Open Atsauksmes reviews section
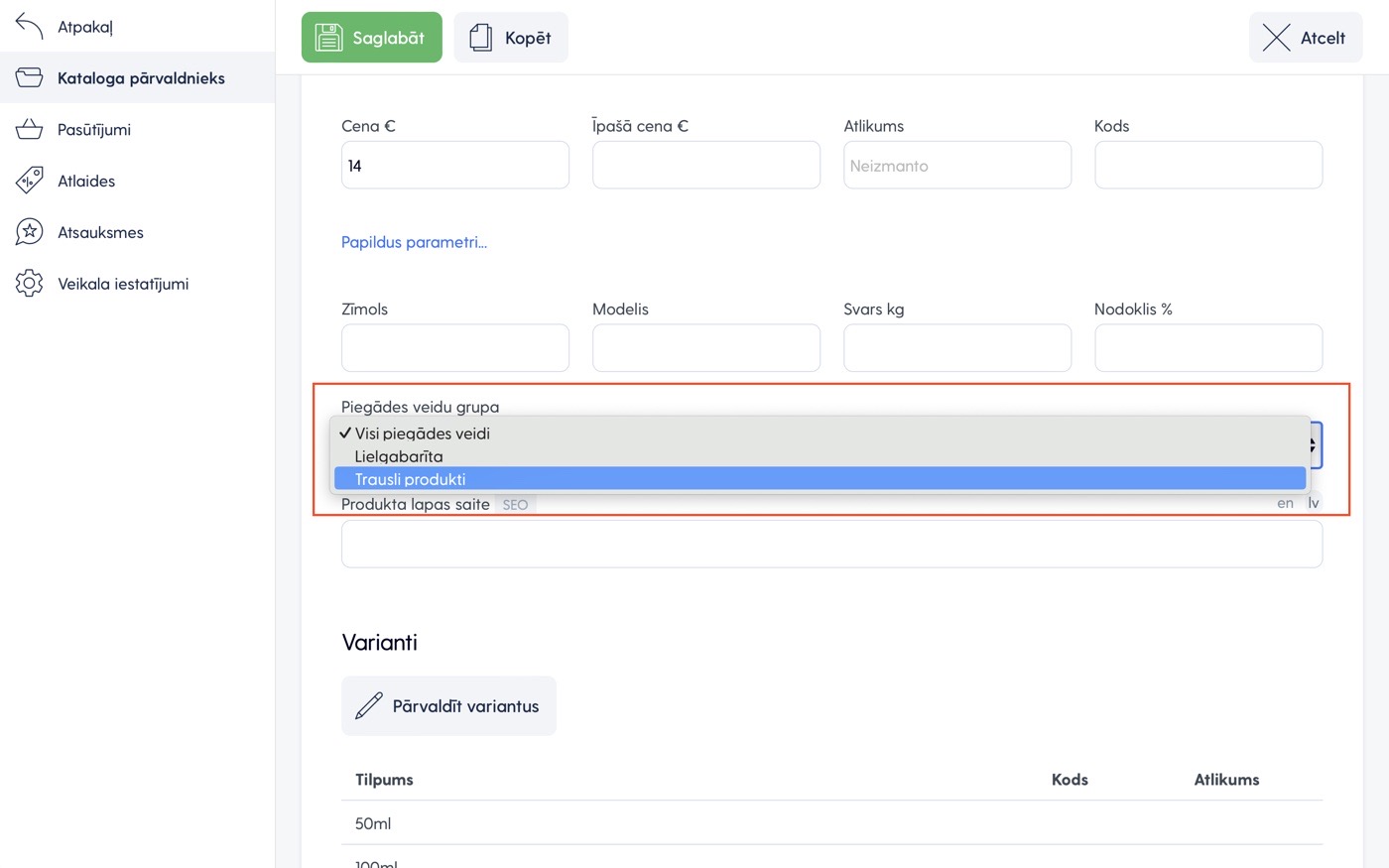The width and height of the screenshot is (1389, 868). point(138,232)
